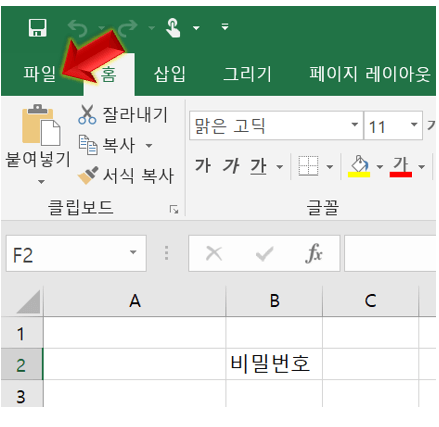Click the 서식 복사 format painter button
The height and width of the screenshot is (427, 439).
pyautogui.click(x=126, y=175)
